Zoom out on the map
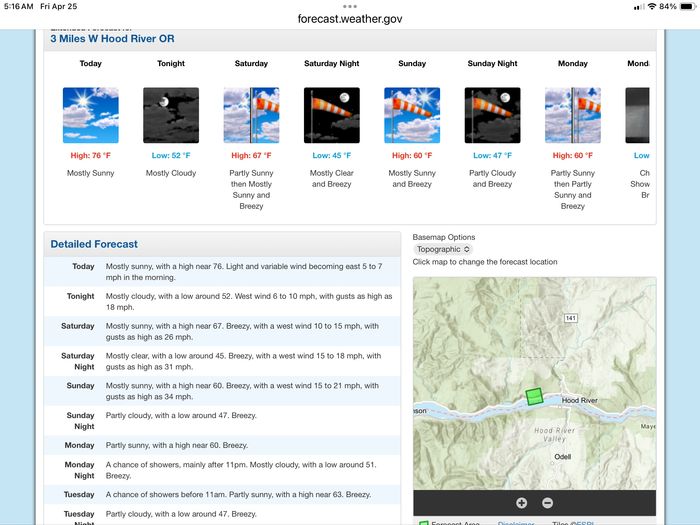This screenshot has width=700, height=525. [547, 503]
